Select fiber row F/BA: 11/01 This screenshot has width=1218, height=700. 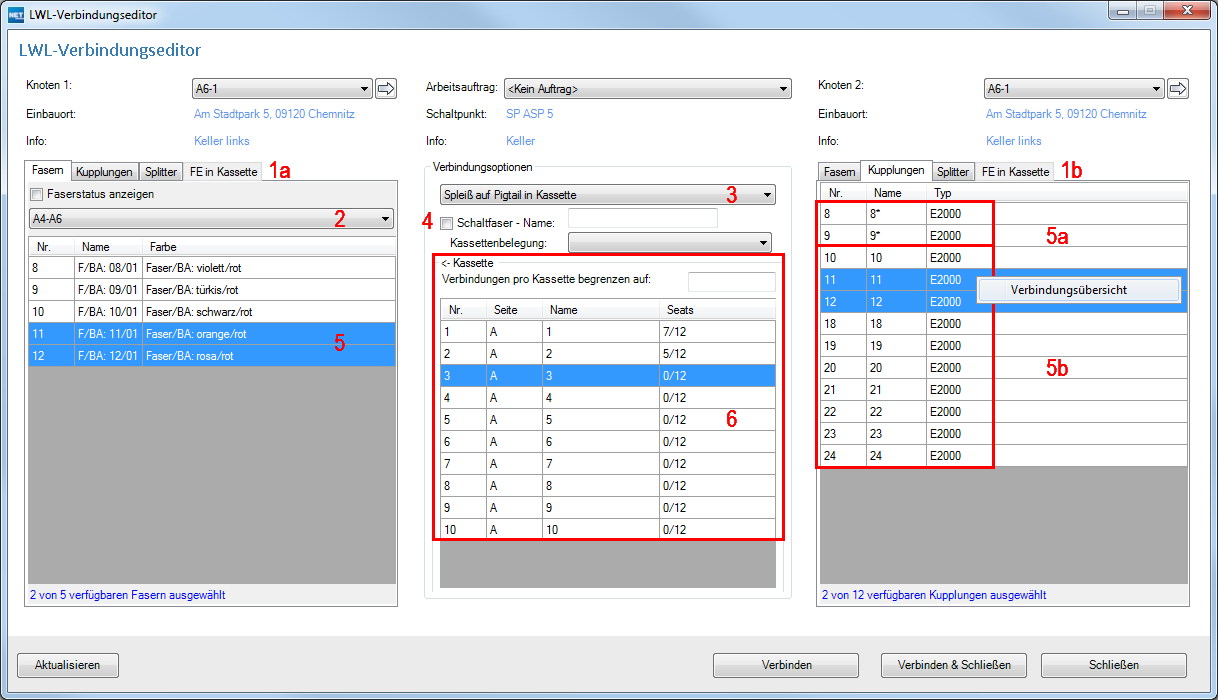pyautogui.click(x=212, y=334)
